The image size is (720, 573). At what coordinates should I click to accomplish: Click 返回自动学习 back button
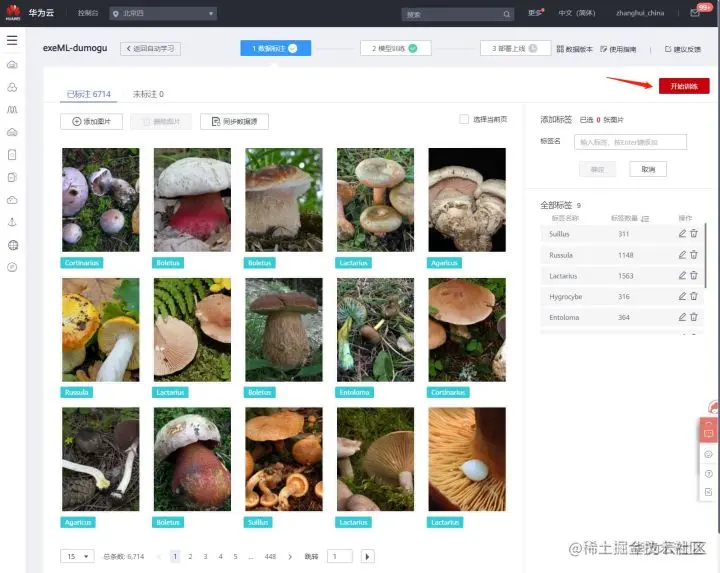click(x=150, y=49)
